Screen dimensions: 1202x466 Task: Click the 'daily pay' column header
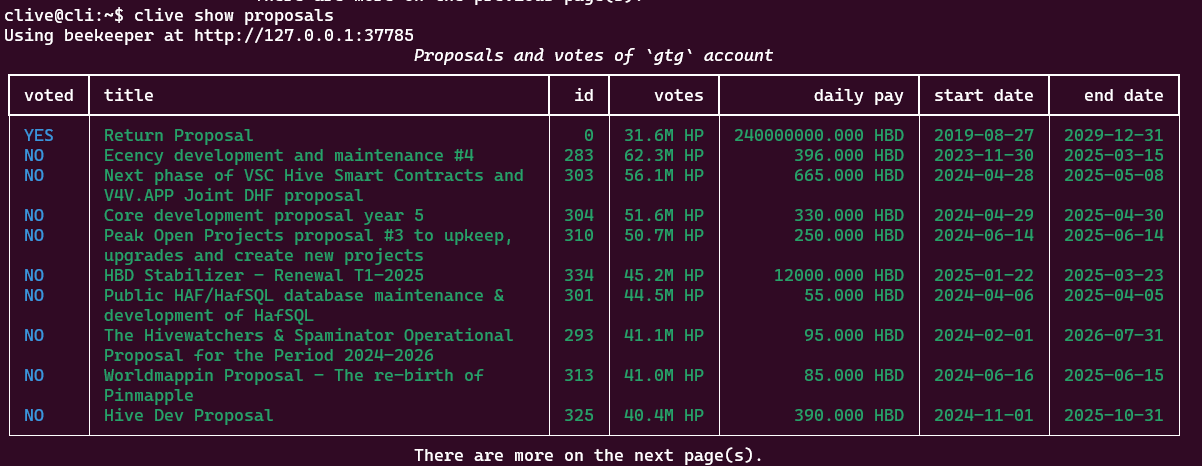[858, 95]
